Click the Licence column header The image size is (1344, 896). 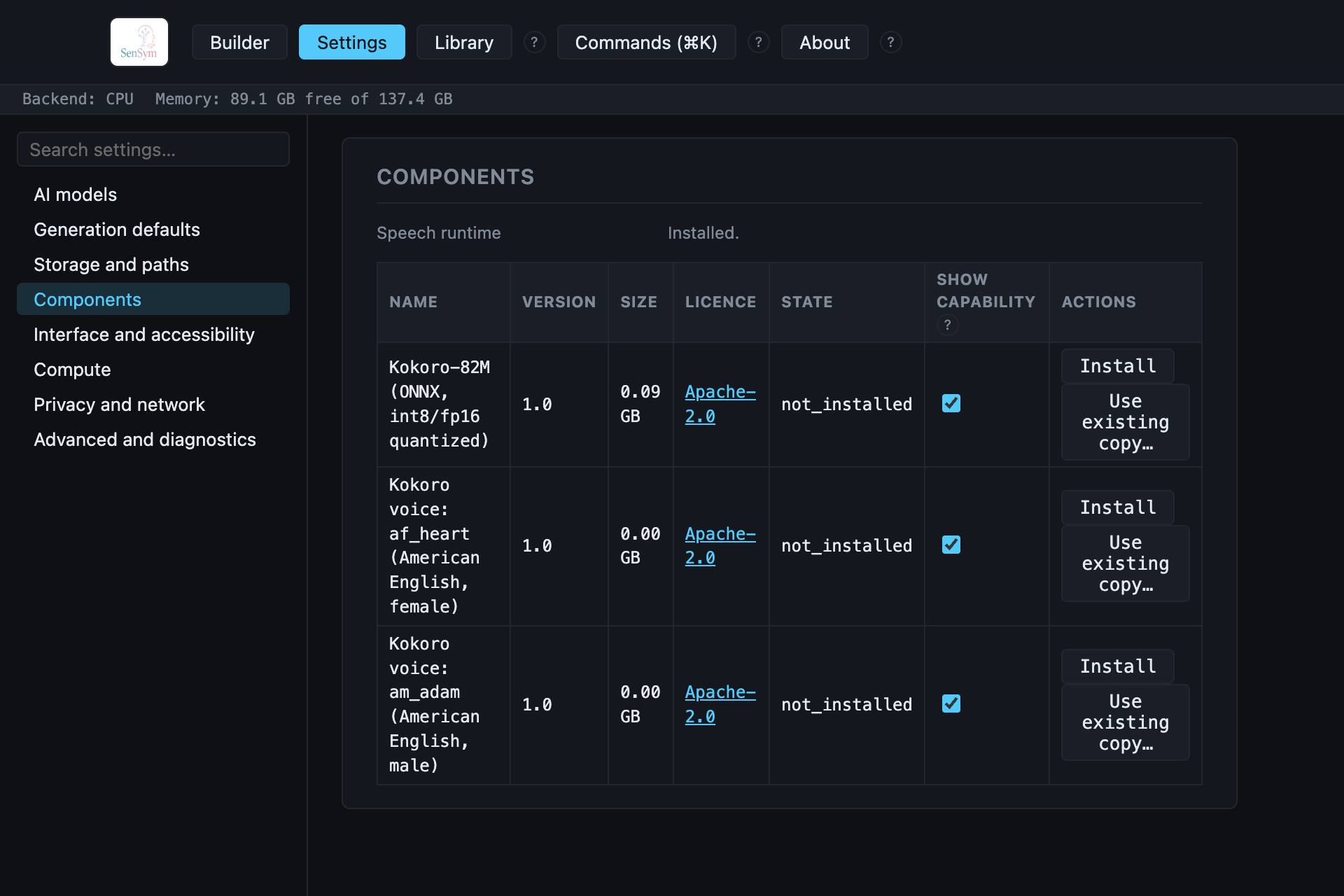pyautogui.click(x=720, y=302)
